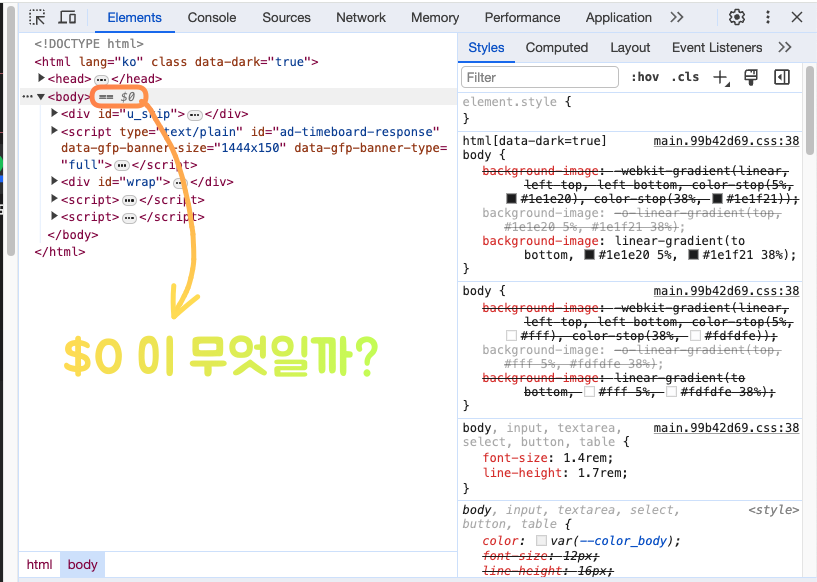Image resolution: width=817 pixels, height=582 pixels.
Task: Click the element.style rule block
Action: (629, 110)
